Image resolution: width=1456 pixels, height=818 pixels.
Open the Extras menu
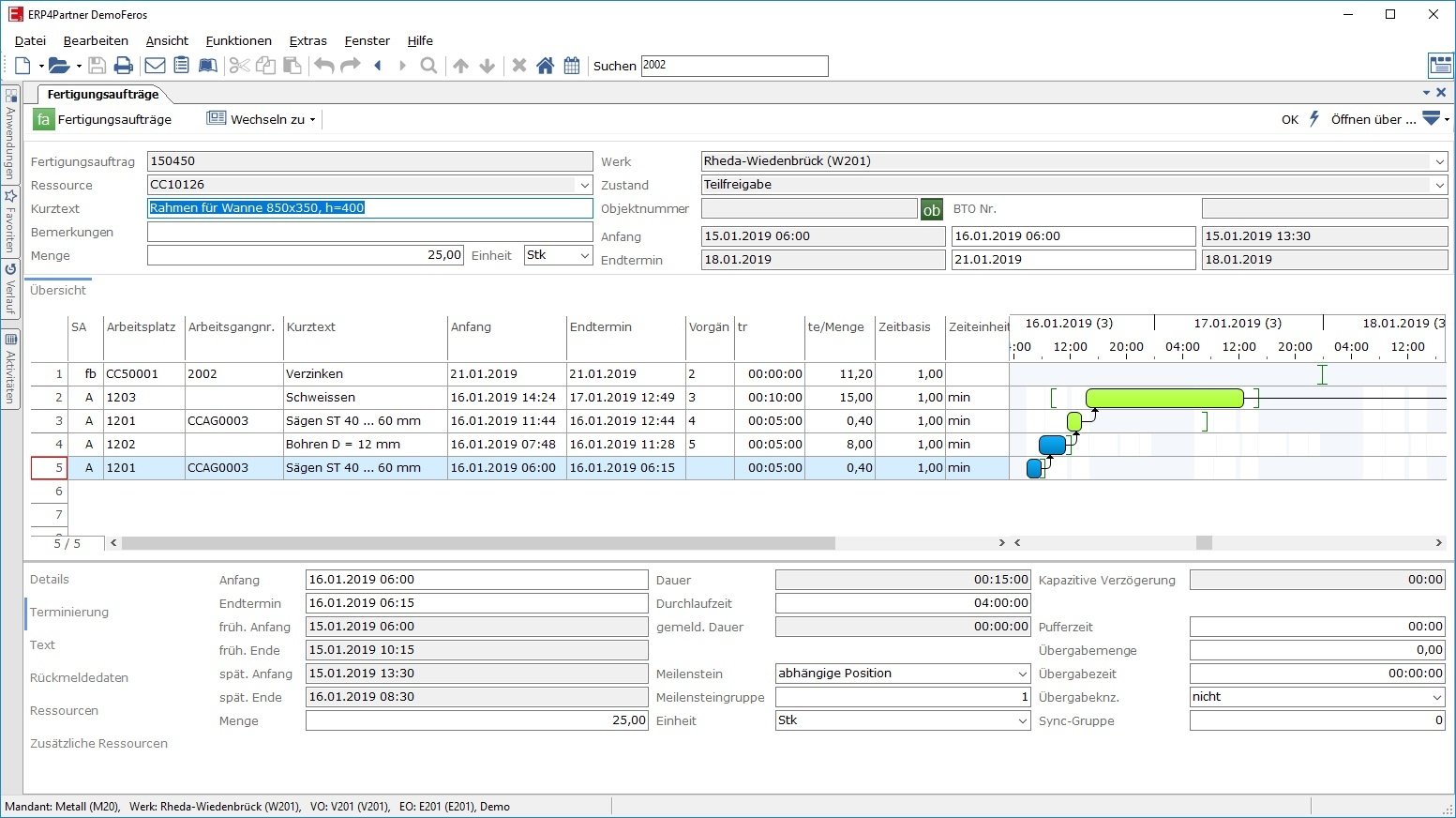308,40
